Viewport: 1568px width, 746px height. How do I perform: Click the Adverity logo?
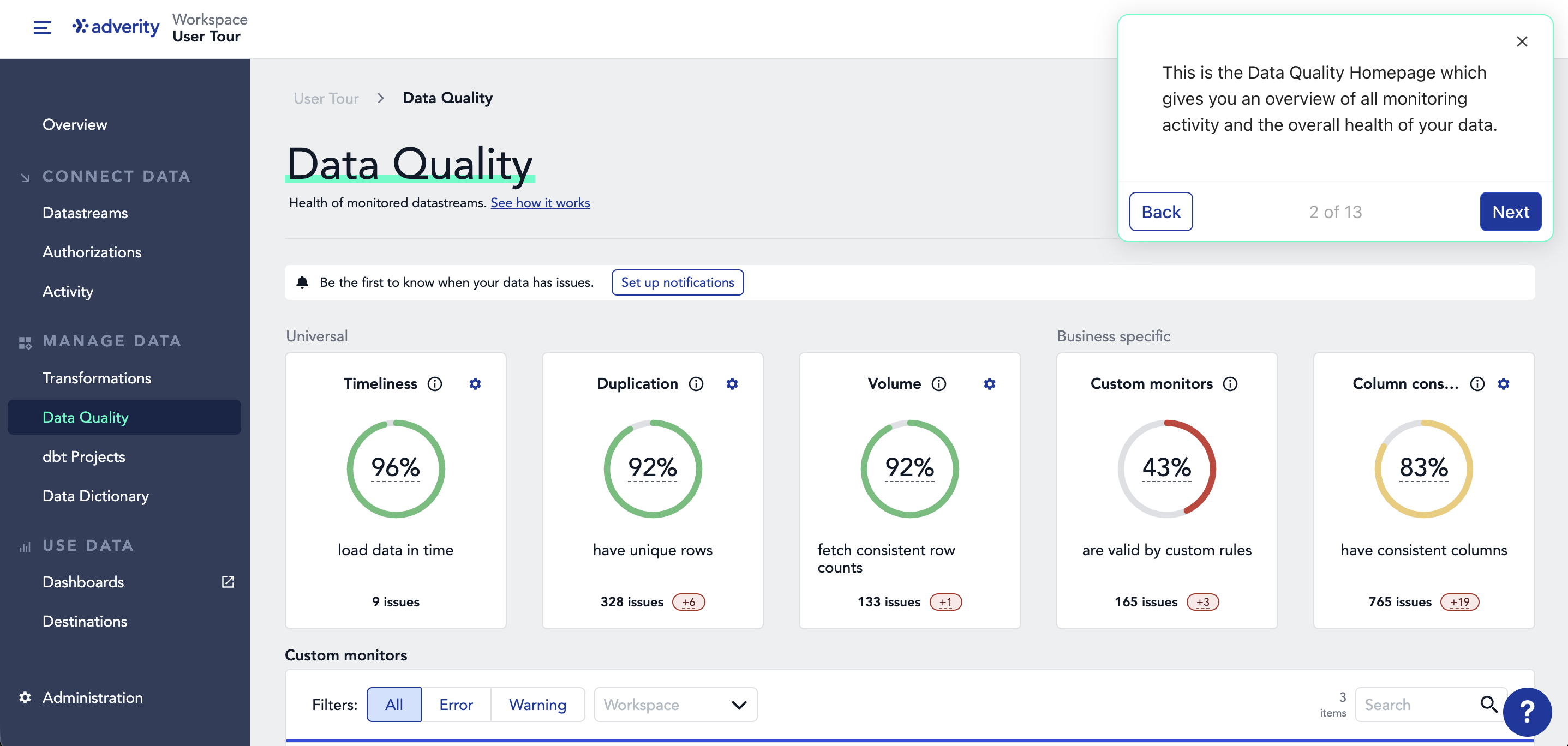[116, 27]
